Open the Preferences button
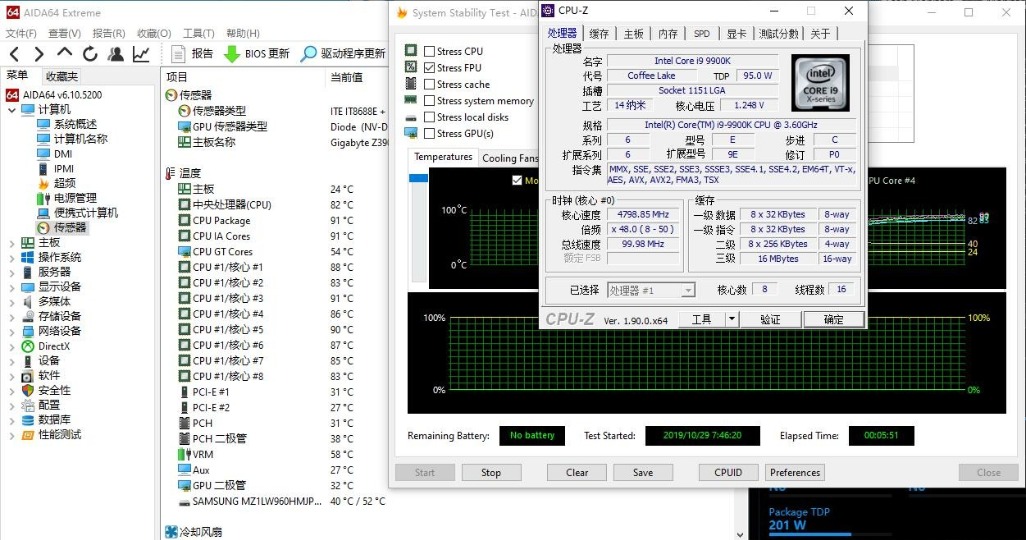The image size is (1026, 540). 795,473
